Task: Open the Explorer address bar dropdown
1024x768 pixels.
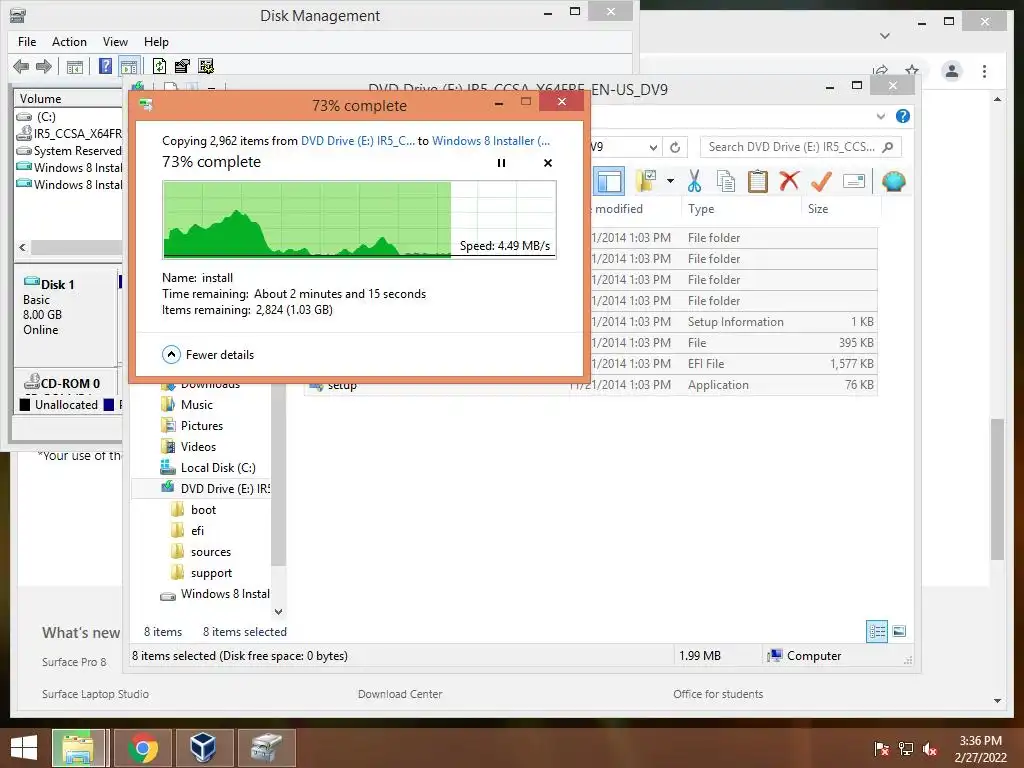Action: pos(652,148)
